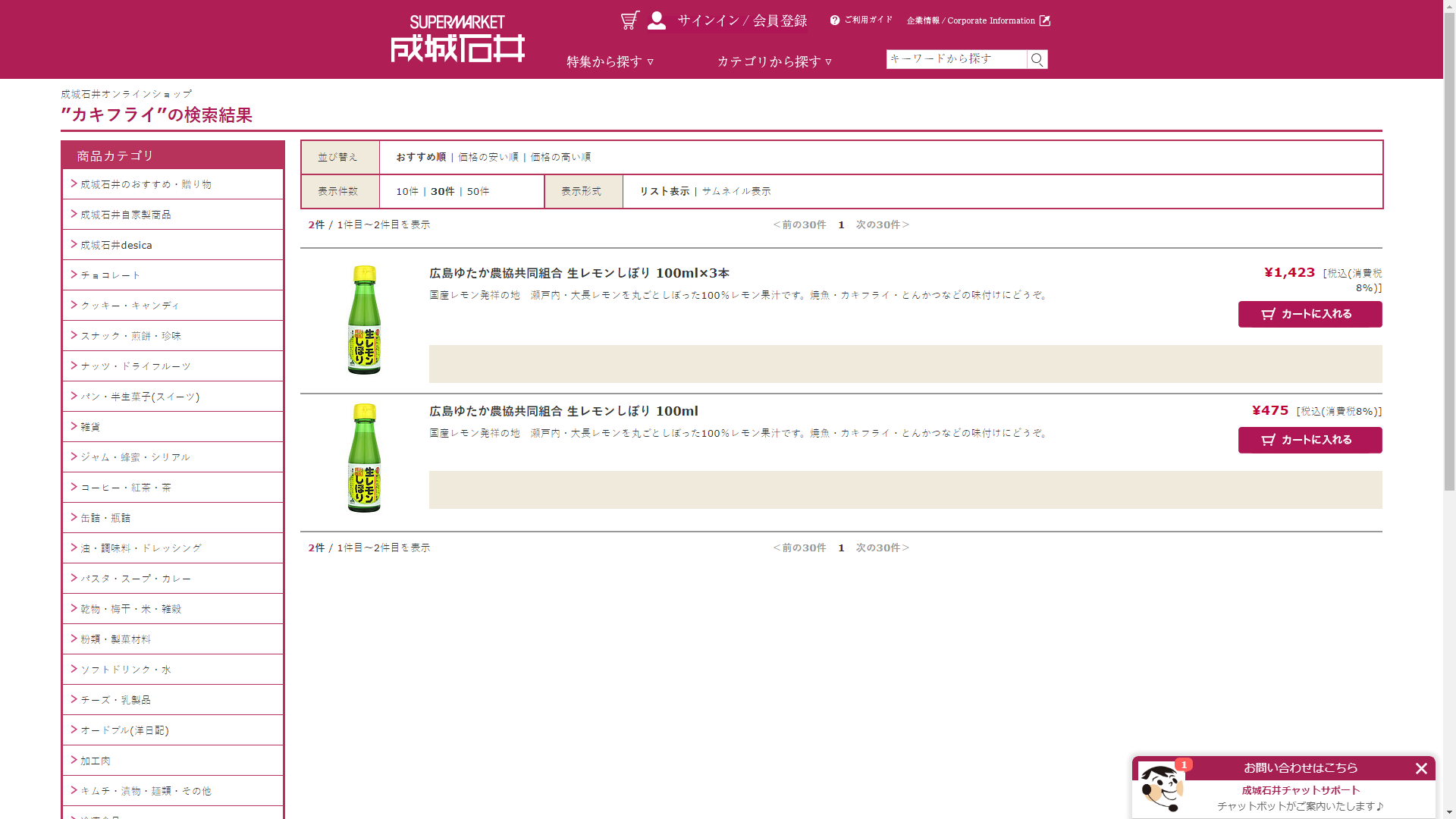This screenshot has height=819, width=1456.
Task: Open 缶詰・瓶詰 category in sidebar
Action: [x=105, y=518]
